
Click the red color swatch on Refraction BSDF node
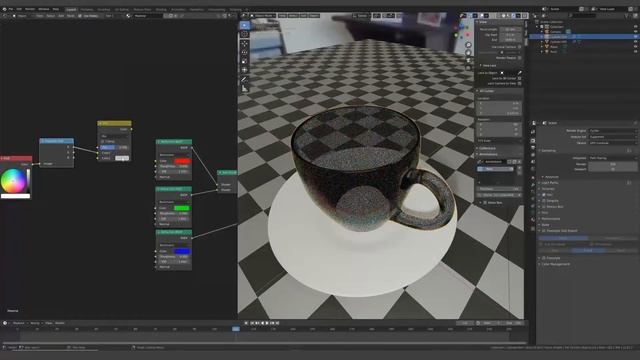click(x=181, y=161)
